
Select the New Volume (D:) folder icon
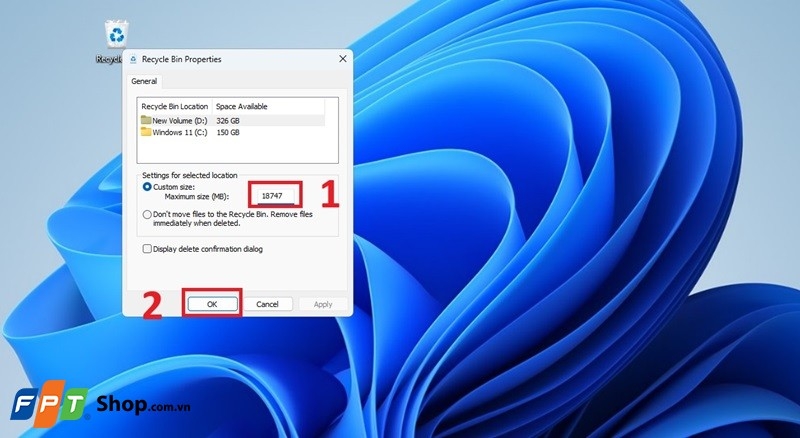(146, 120)
